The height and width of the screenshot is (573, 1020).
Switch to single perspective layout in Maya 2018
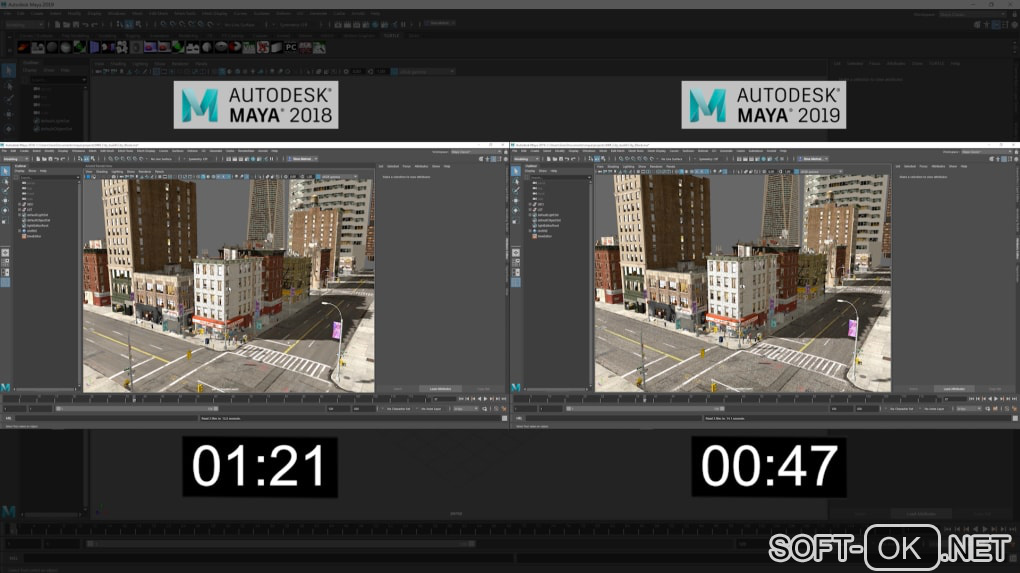point(5,253)
